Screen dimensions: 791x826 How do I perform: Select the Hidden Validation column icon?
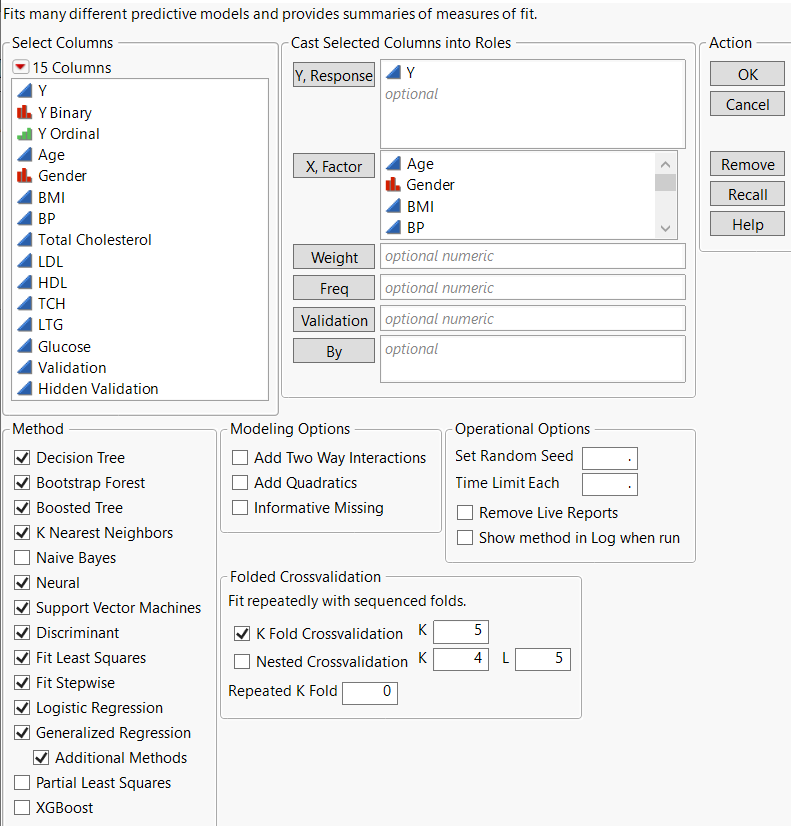coord(24,389)
